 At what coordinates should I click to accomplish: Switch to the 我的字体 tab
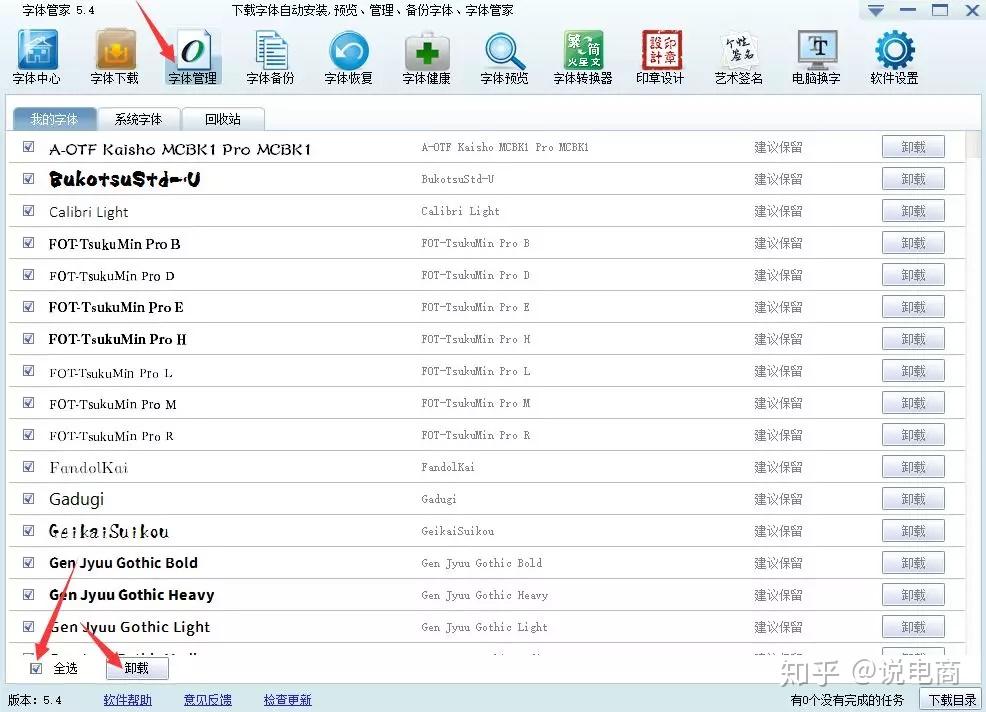click(x=55, y=119)
